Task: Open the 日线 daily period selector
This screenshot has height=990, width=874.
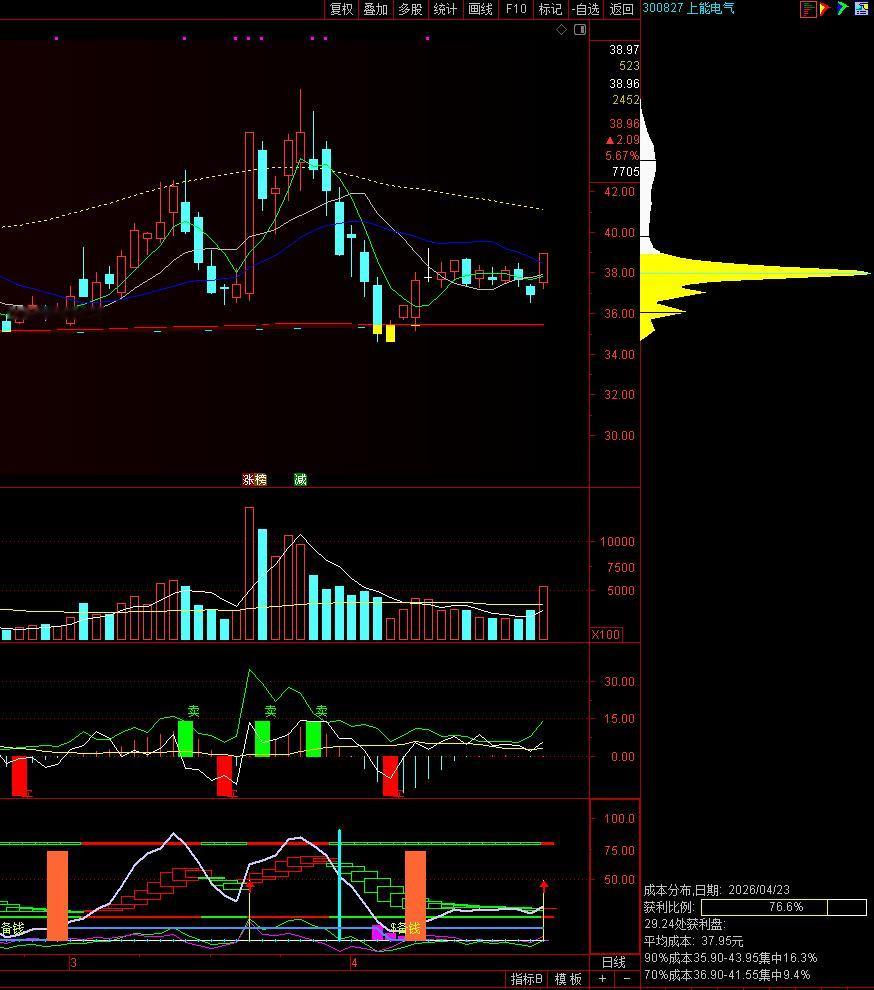Action: click(614, 962)
